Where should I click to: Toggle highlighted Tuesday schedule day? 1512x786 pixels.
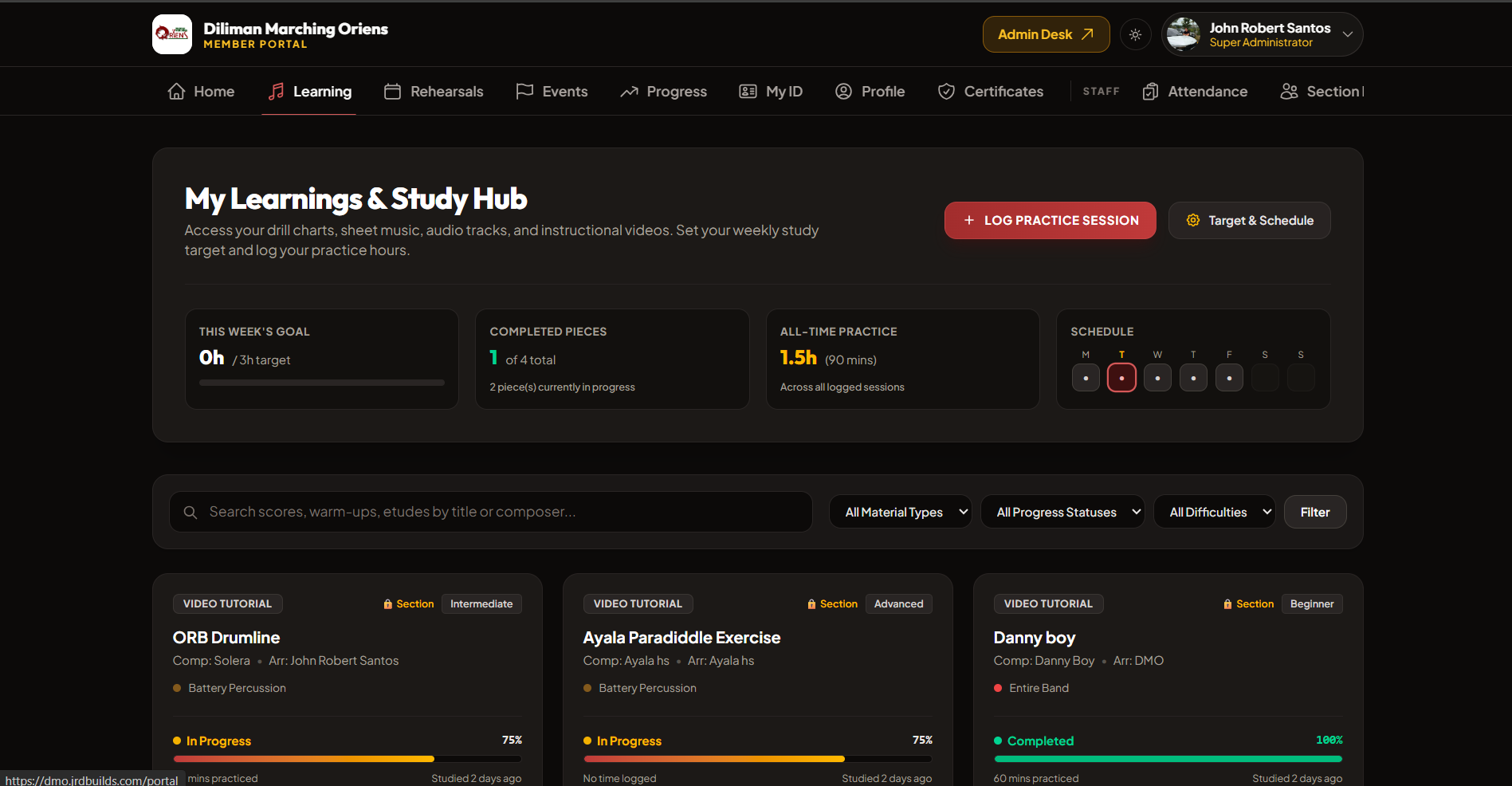[x=1121, y=377]
